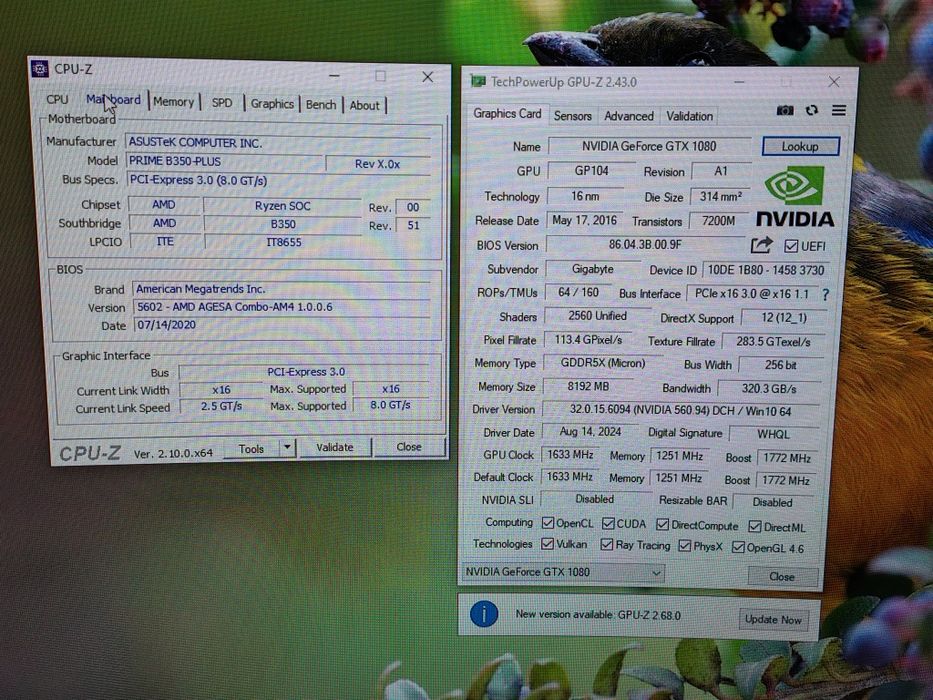Click the Driver Date Aug 14, 2024 value
Image resolution: width=933 pixels, height=700 pixels.
[590, 432]
